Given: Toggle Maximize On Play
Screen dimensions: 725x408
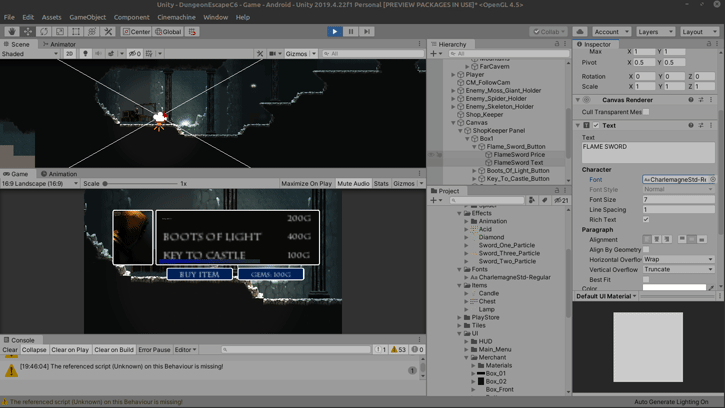Looking at the screenshot, I should pos(306,184).
